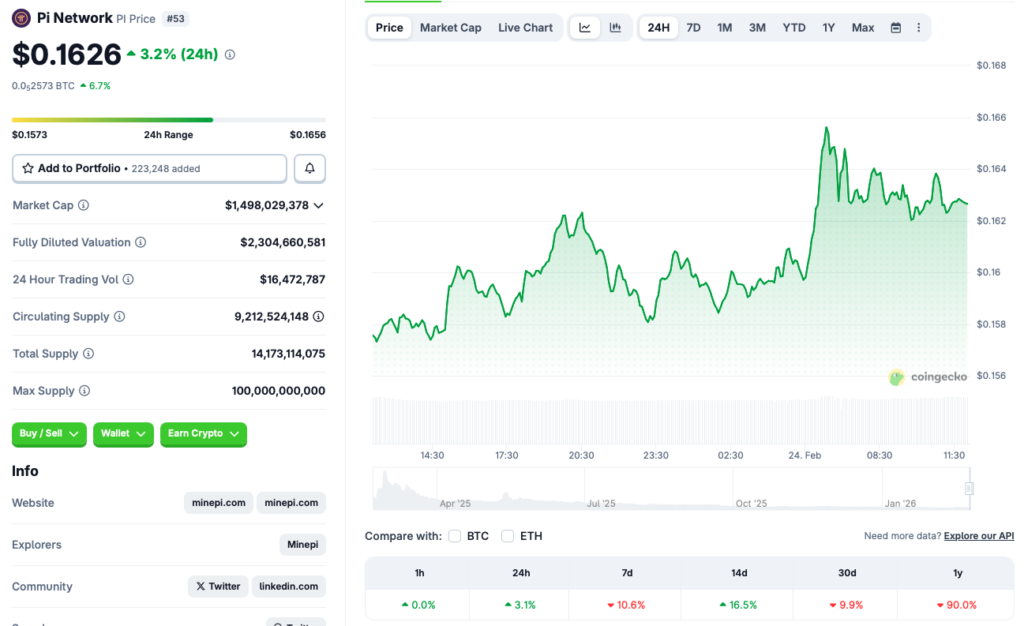
Task: Click the star on Add to Portfolio
Action: click(x=28, y=168)
